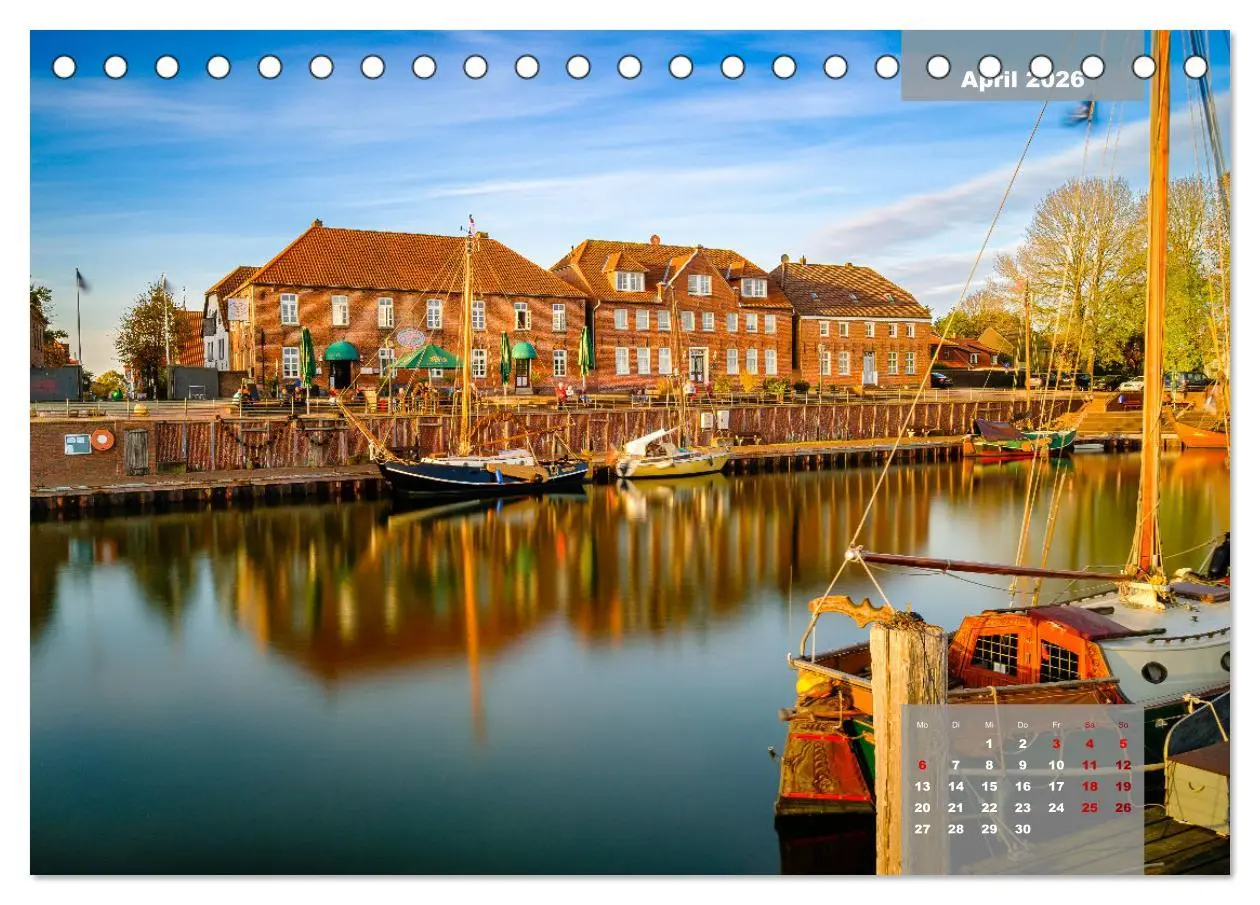This screenshot has width=1260, height=905.
Task: Click date 8 in the calendar
Action: [989, 765]
